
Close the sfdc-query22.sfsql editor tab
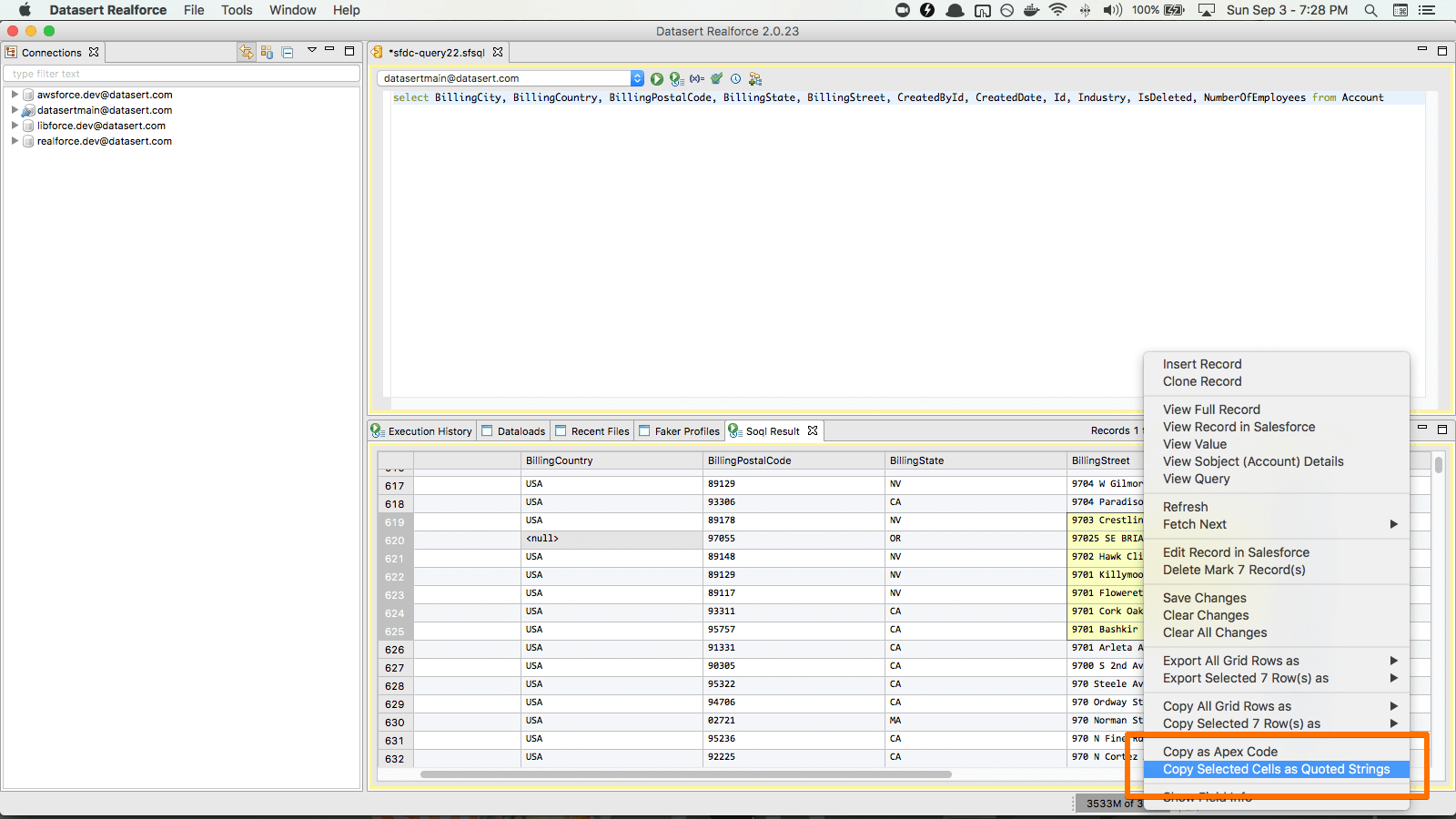[498, 53]
